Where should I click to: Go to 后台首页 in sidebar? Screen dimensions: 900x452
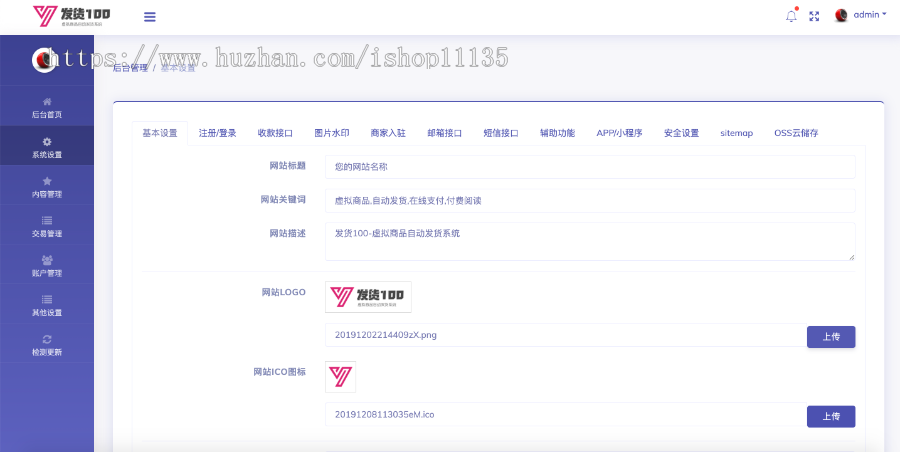tap(47, 107)
